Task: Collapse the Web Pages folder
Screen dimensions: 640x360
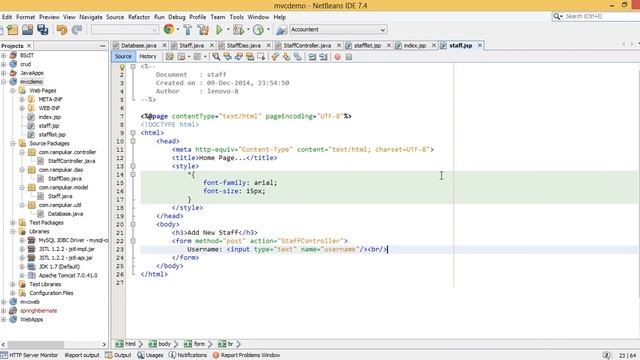Action: pyautogui.click(x=13, y=91)
